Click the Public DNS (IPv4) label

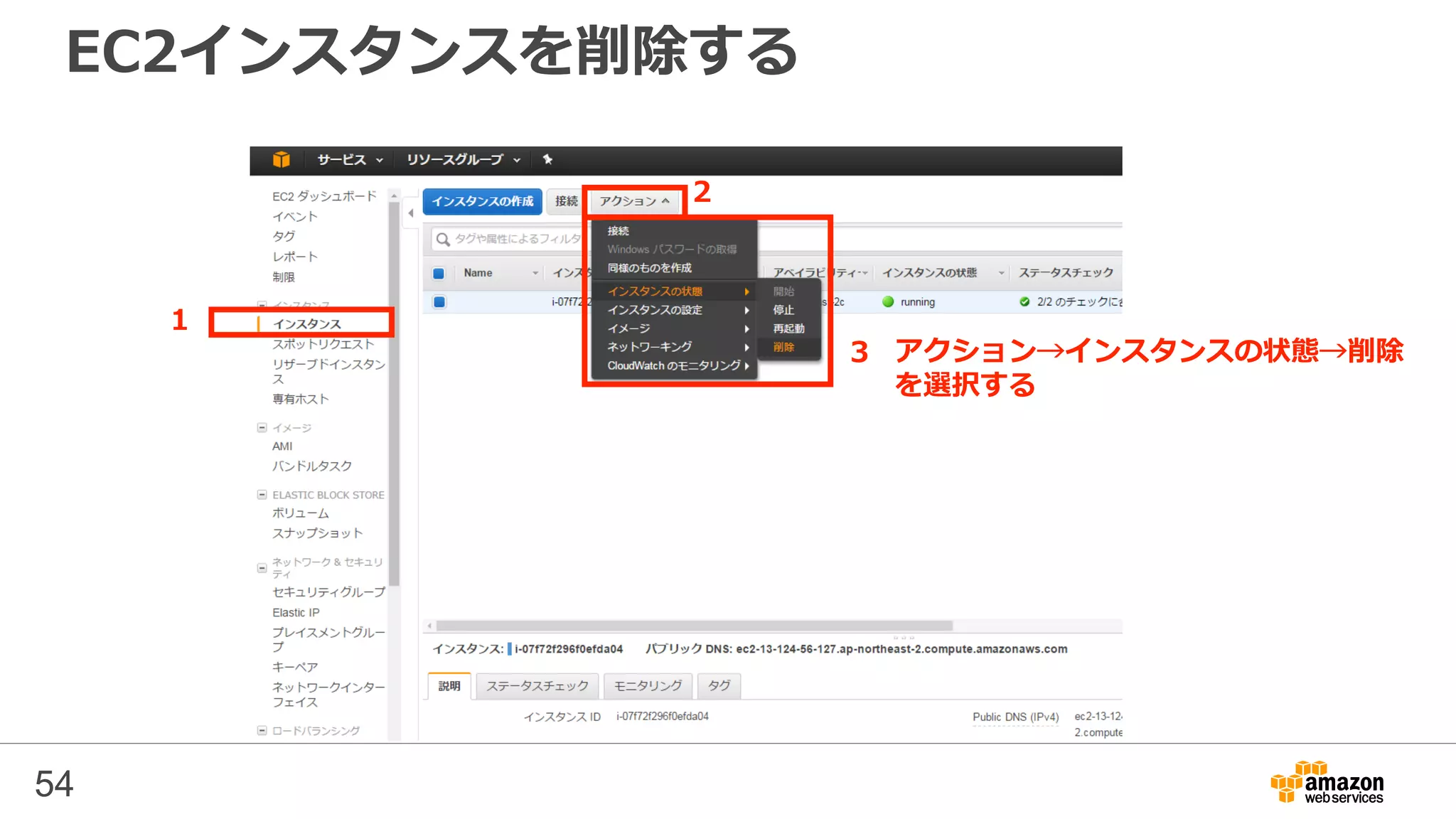1015,717
